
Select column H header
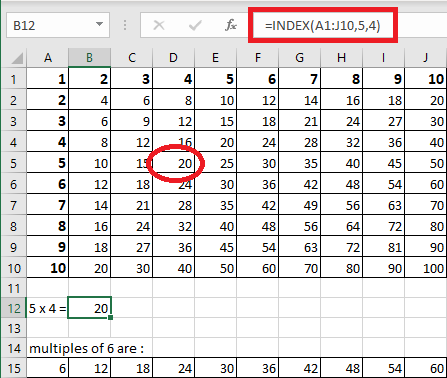pyautogui.click(x=342, y=58)
